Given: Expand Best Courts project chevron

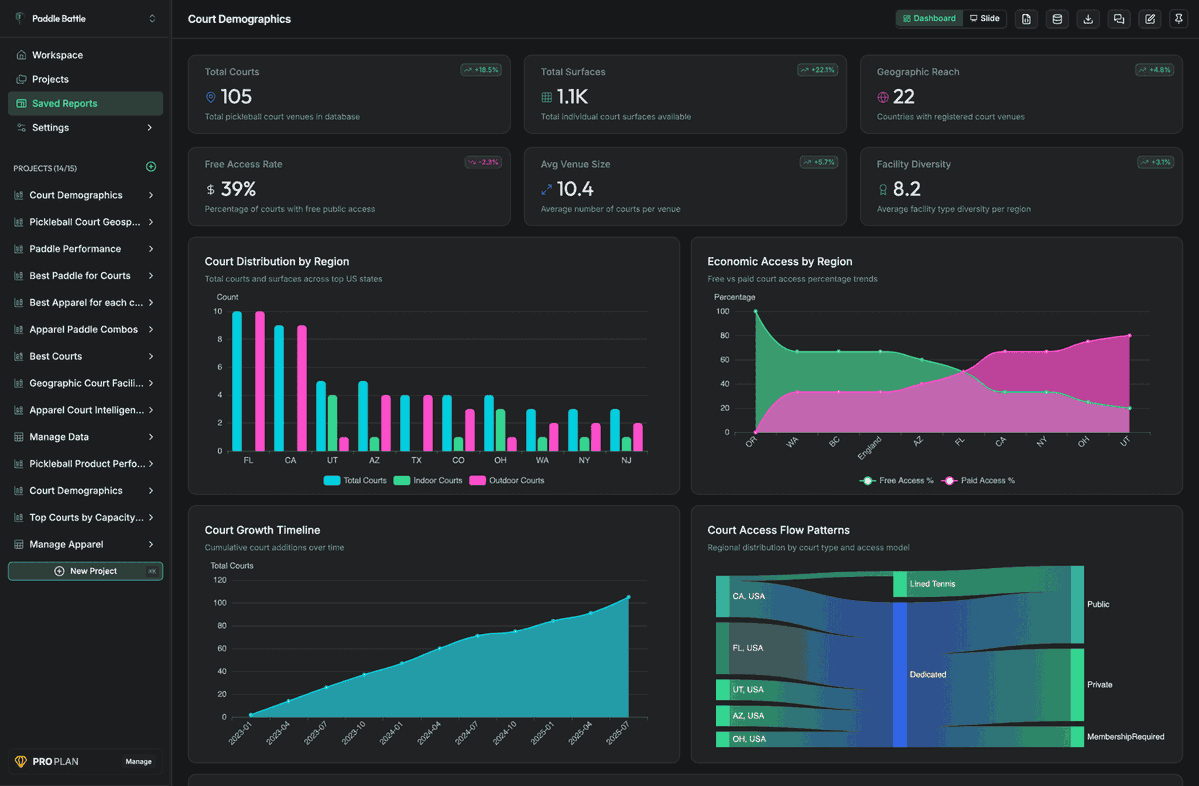Looking at the screenshot, I should pos(151,356).
